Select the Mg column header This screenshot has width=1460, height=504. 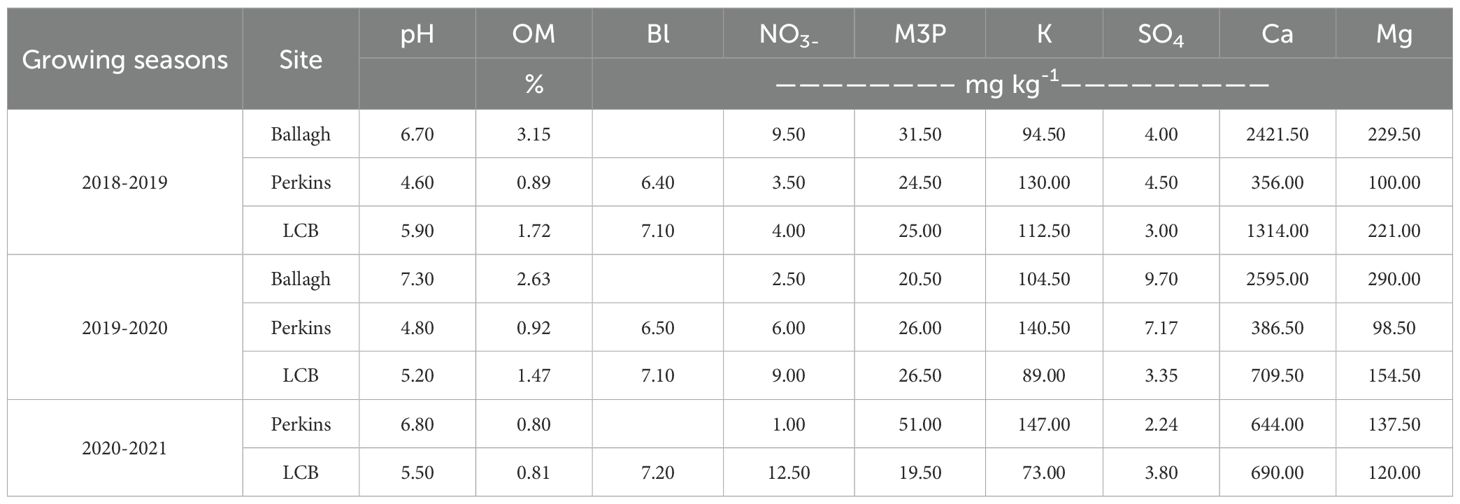pos(1393,35)
